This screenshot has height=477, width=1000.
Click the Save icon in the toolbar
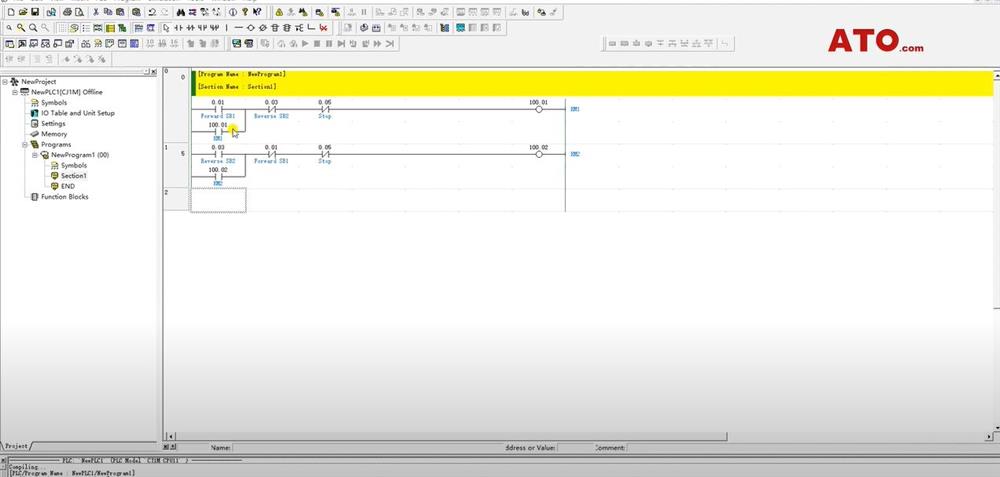coord(35,12)
